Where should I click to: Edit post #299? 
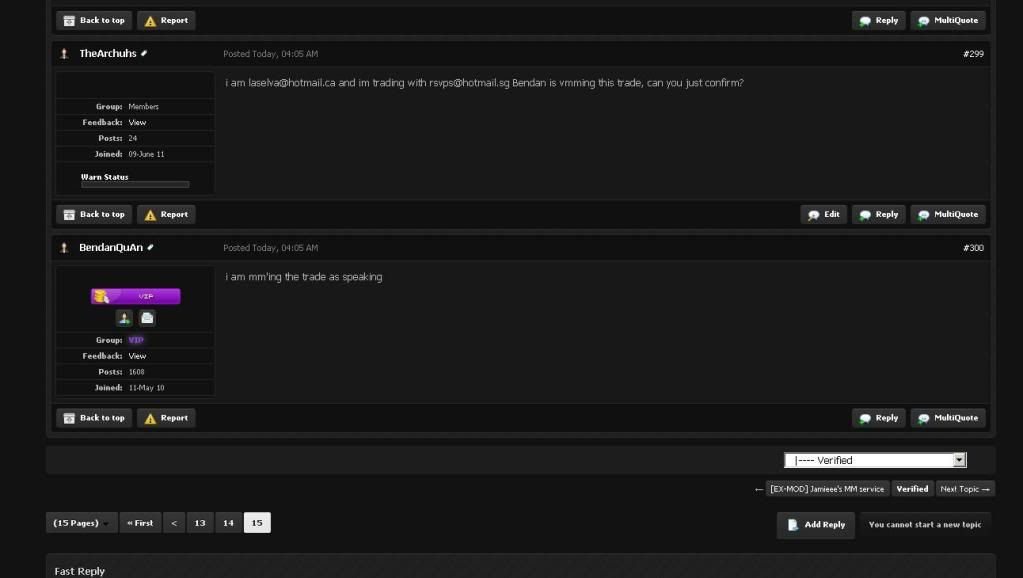coord(823,215)
